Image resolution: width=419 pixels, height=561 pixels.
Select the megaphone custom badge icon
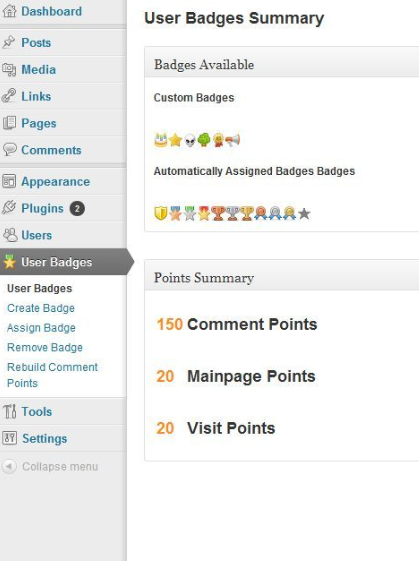(233, 140)
